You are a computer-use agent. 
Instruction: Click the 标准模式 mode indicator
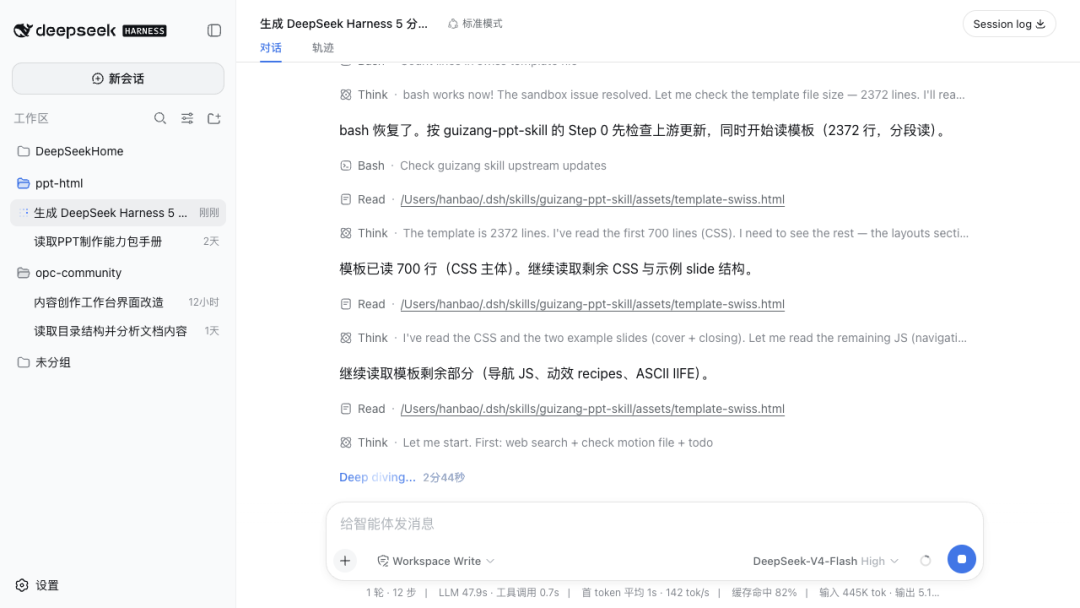click(x=475, y=23)
